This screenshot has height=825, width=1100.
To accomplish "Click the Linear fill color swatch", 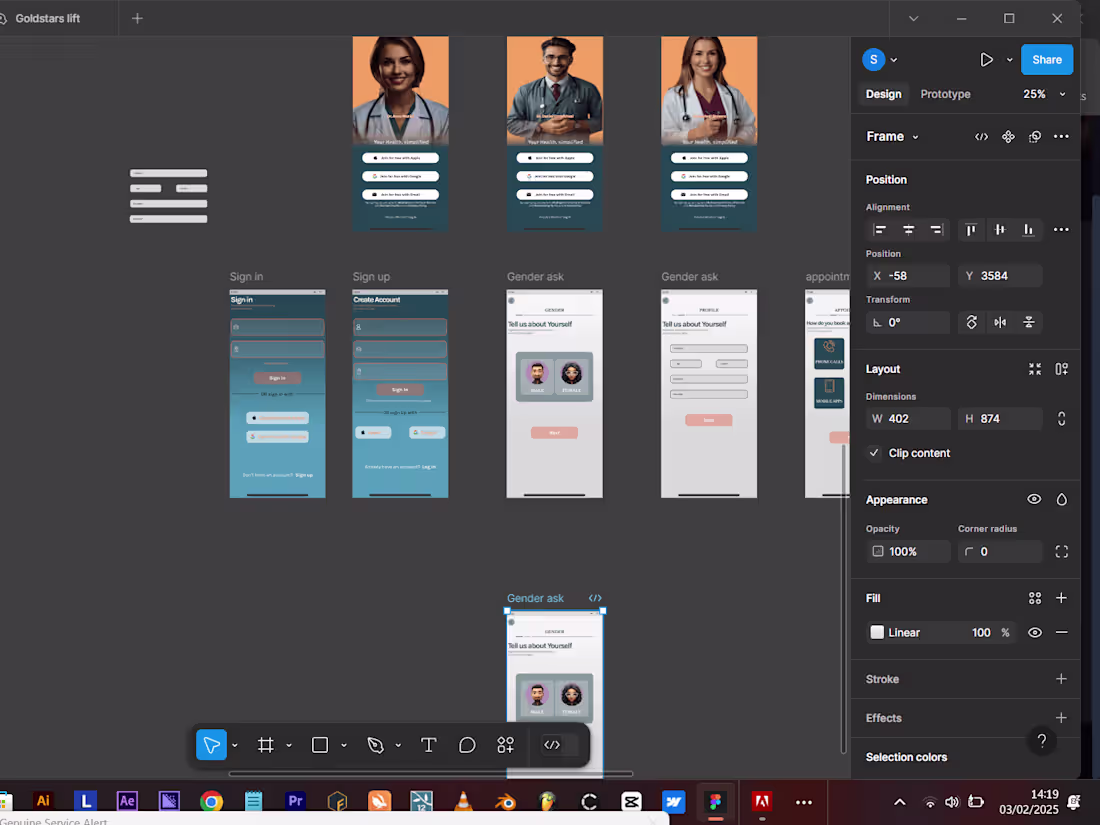I will pyautogui.click(x=877, y=632).
